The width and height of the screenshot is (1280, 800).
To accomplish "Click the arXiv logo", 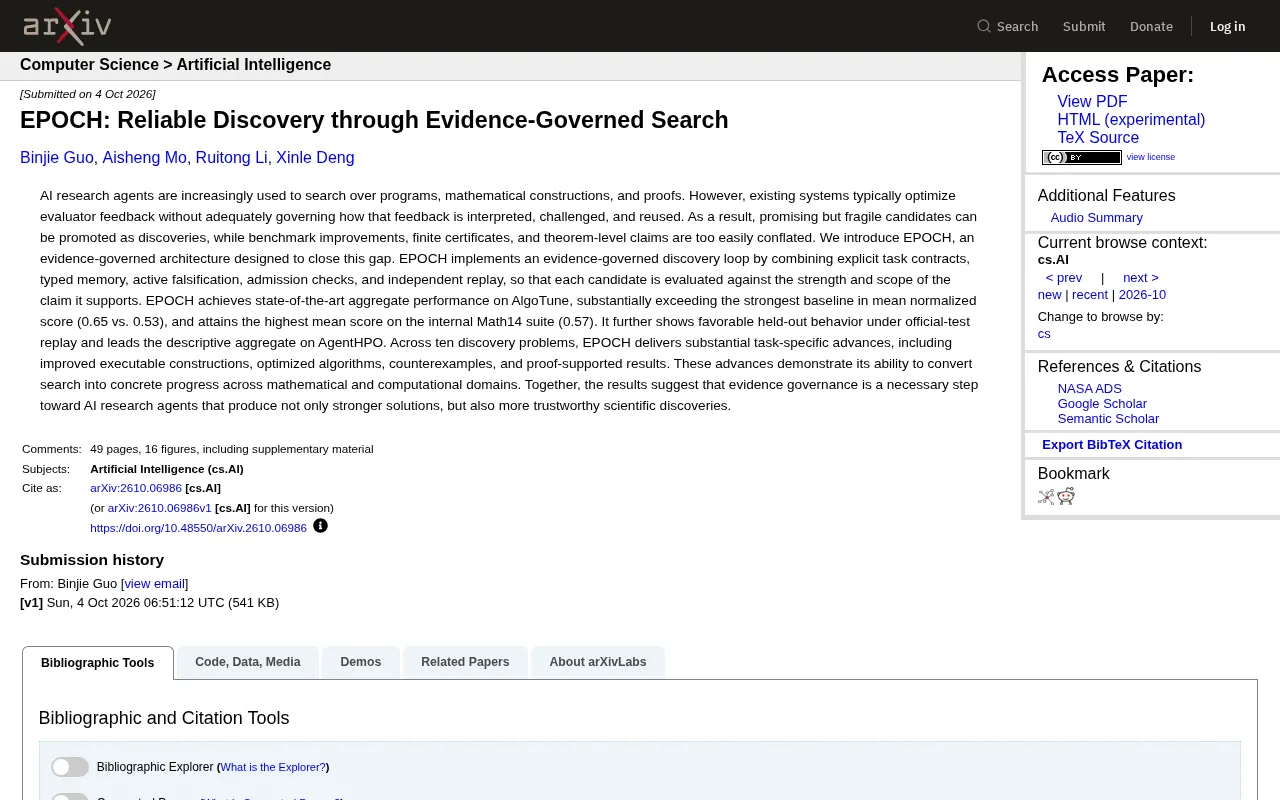I will pyautogui.click(x=67, y=26).
